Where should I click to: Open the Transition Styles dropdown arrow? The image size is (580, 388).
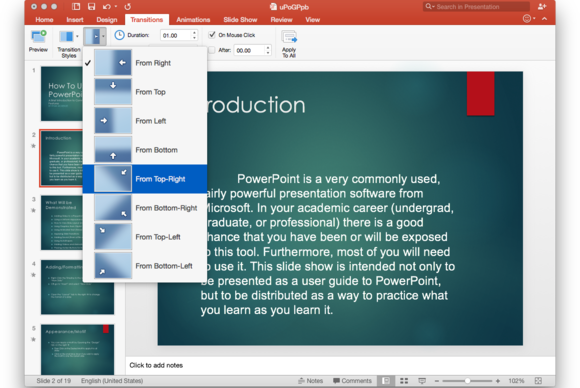77,36
